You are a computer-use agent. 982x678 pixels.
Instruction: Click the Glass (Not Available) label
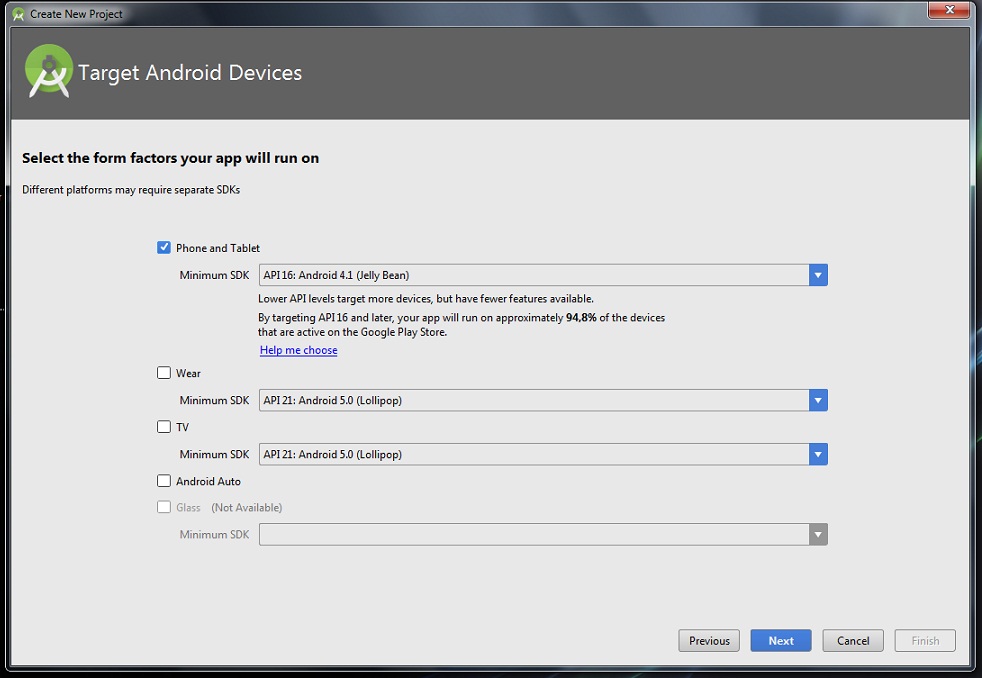pos(229,507)
